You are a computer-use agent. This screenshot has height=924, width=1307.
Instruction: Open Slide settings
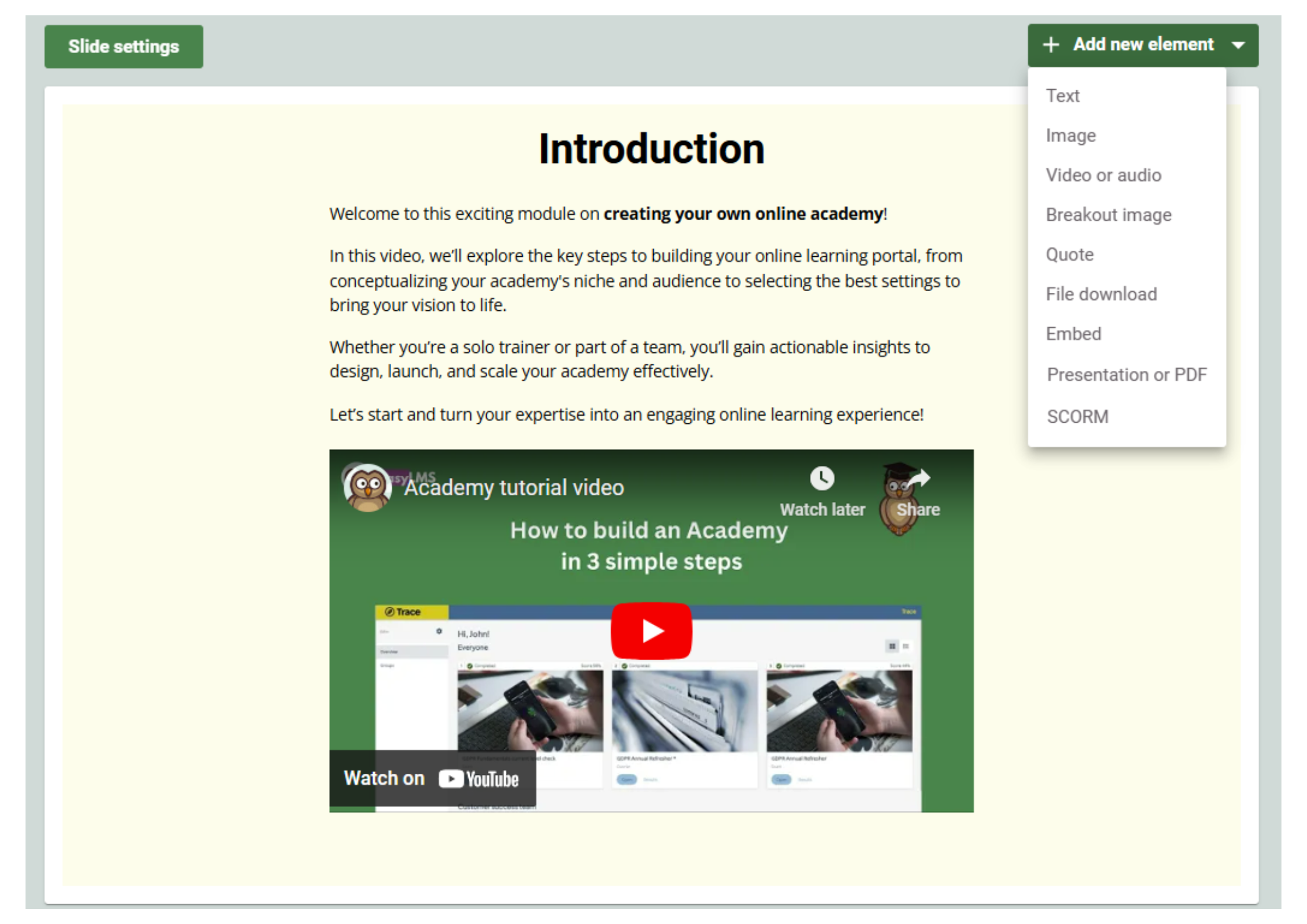[x=123, y=46]
